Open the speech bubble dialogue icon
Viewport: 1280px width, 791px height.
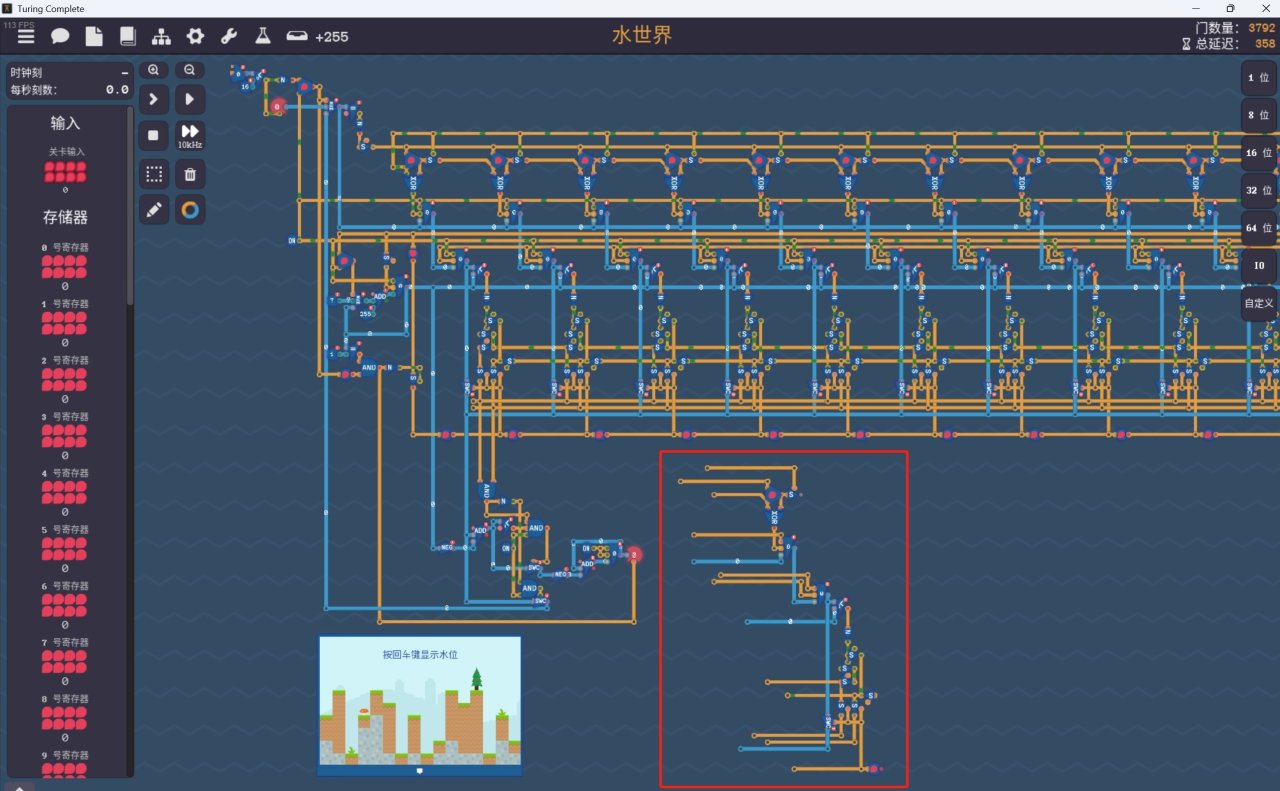tap(60, 36)
